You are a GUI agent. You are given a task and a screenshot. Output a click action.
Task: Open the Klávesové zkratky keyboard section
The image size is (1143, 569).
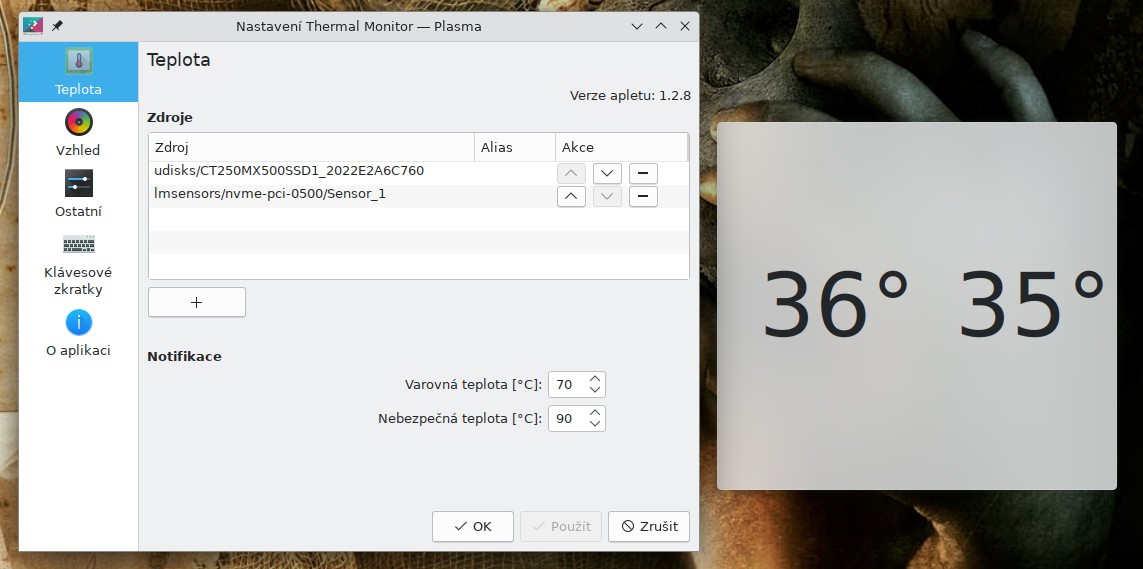(x=78, y=264)
